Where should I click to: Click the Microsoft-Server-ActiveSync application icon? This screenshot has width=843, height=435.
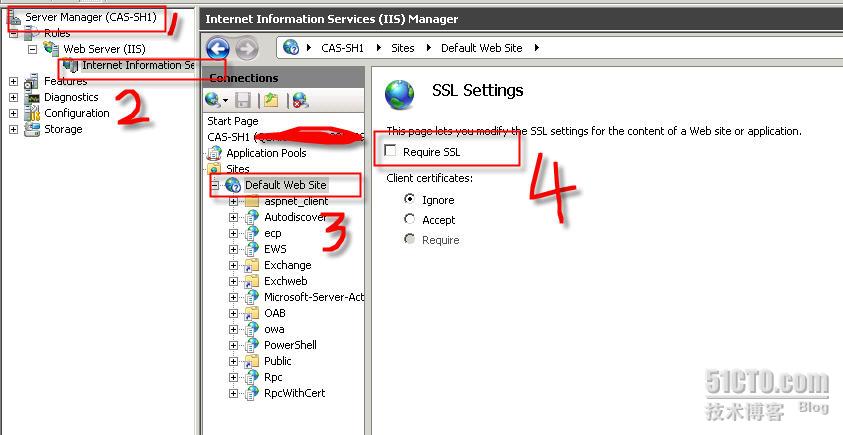(x=252, y=297)
